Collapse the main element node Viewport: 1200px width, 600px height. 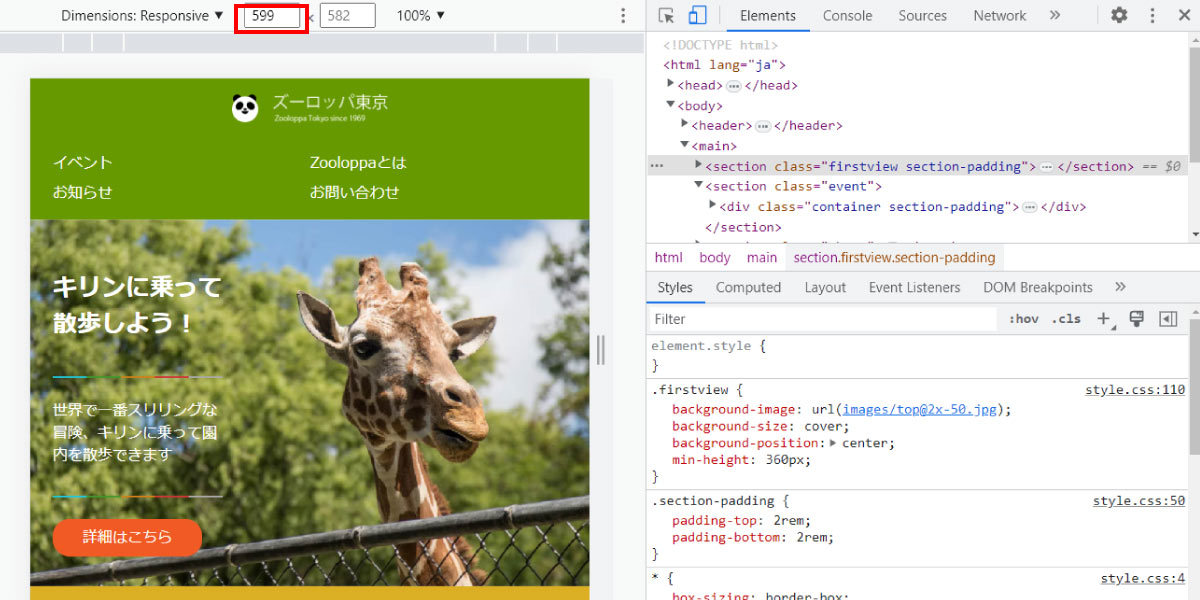tap(685, 145)
